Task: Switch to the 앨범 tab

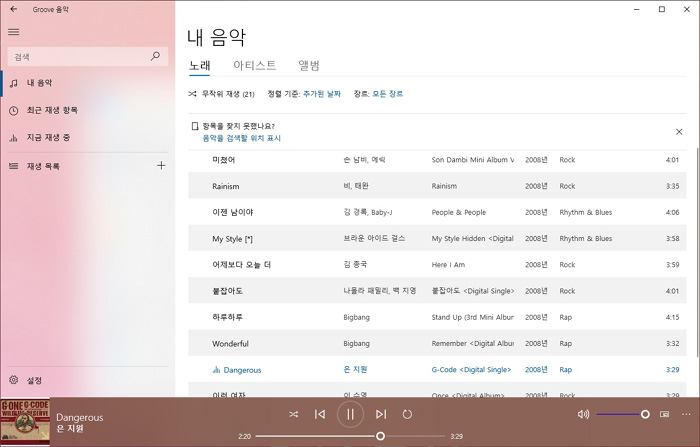Action: [x=308, y=66]
